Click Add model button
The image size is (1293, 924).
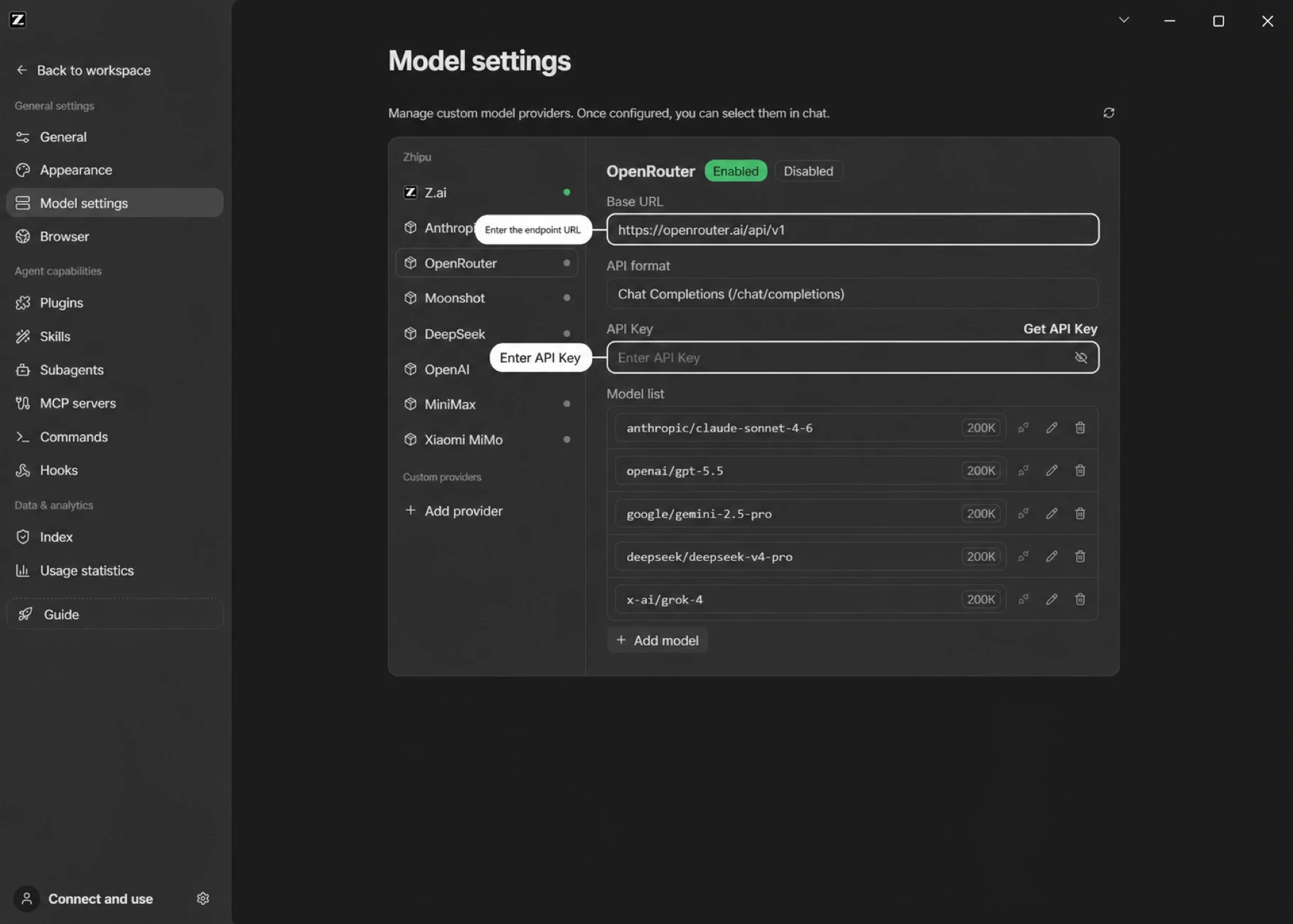658,640
